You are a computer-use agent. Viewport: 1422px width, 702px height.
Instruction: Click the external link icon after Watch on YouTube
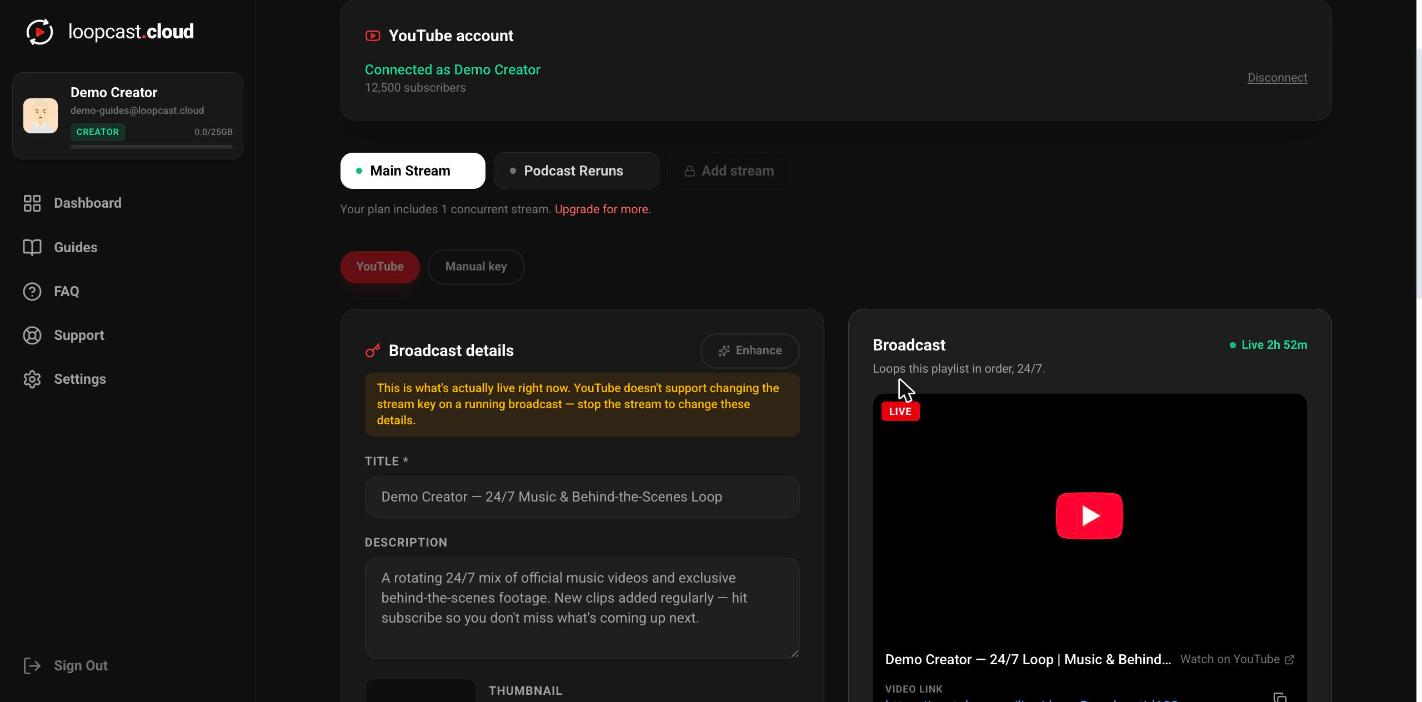tap(1289, 659)
